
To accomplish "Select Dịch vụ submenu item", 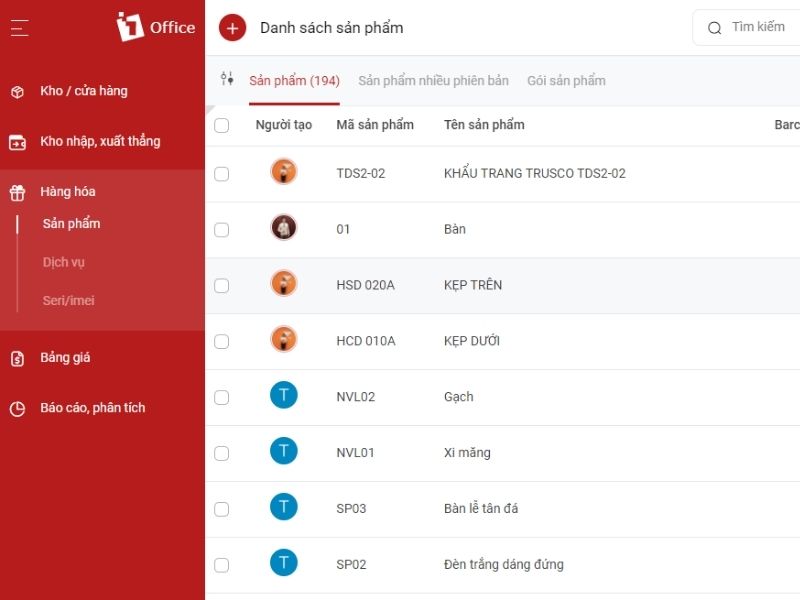I will point(64,262).
